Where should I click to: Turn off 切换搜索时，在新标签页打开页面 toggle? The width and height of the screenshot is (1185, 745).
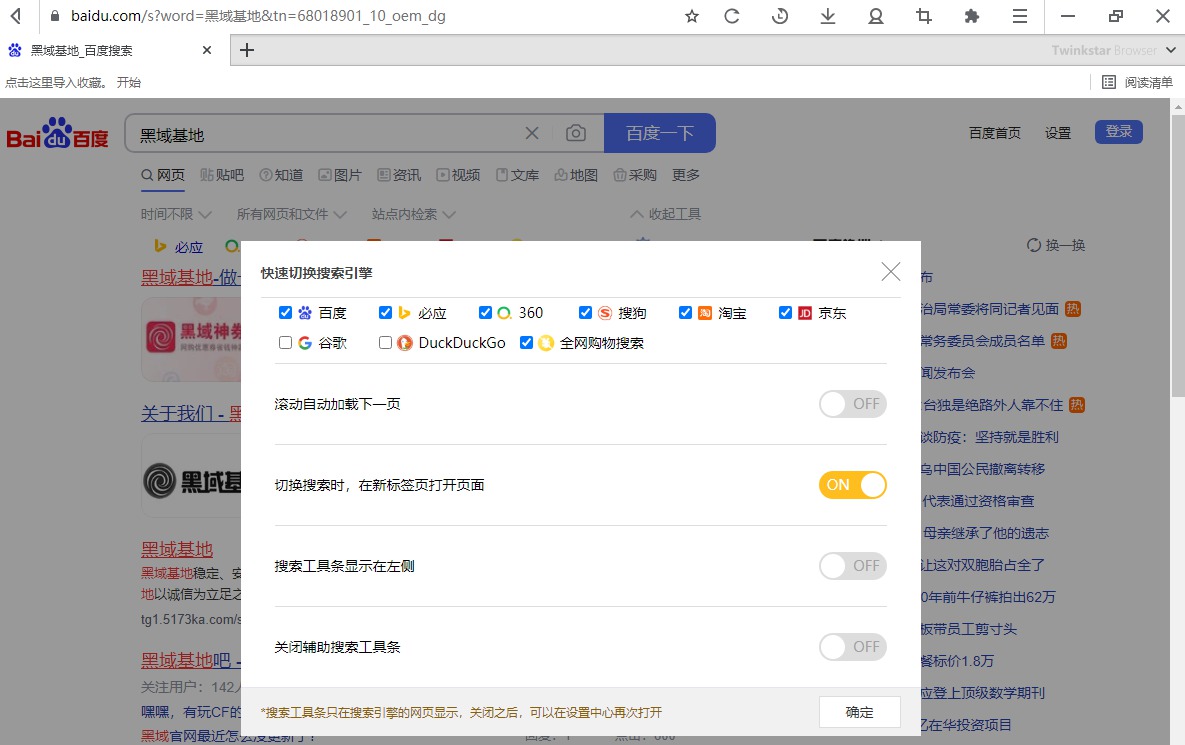[852, 484]
